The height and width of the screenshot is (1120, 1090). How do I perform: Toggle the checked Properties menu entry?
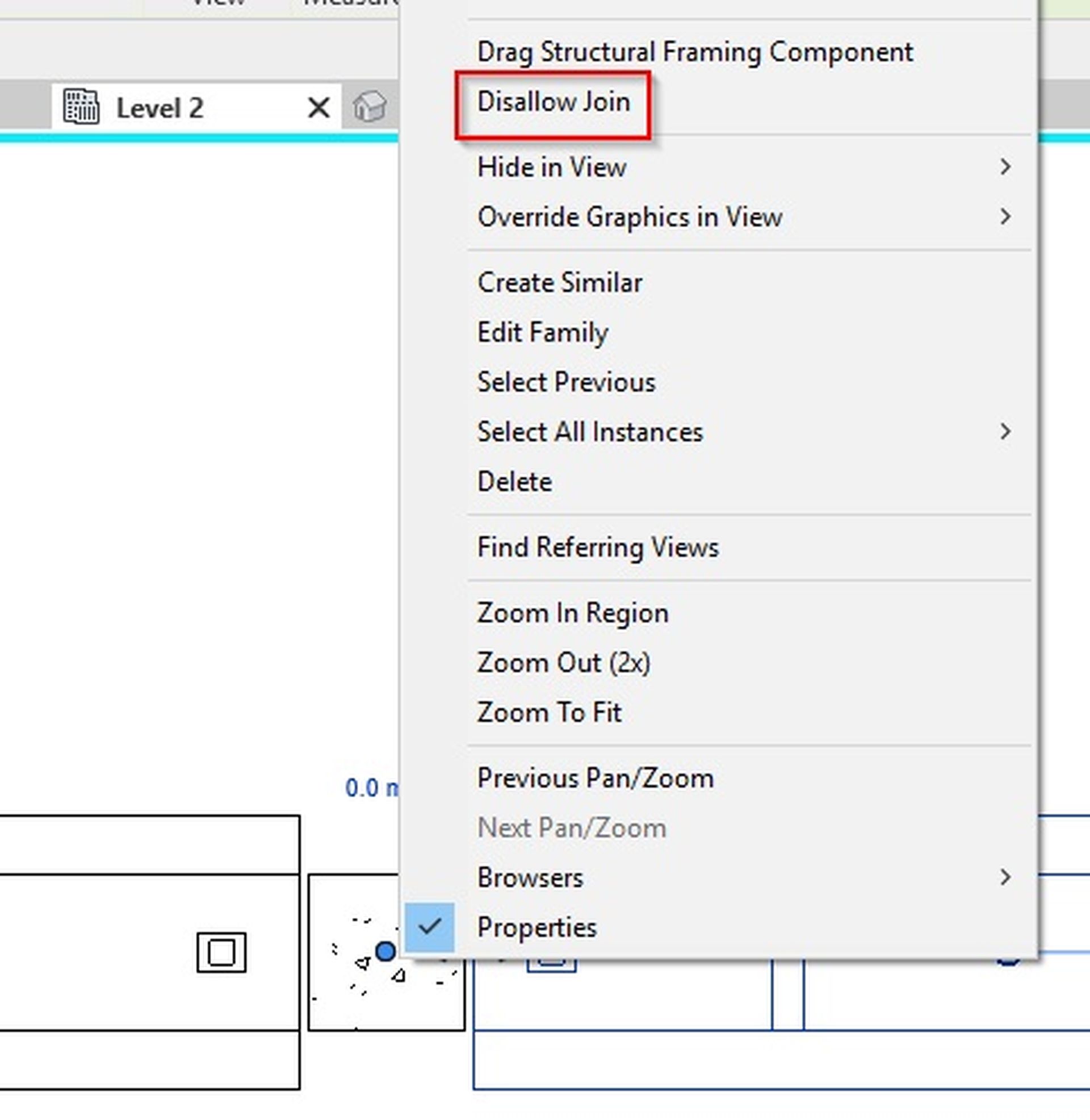(536, 927)
